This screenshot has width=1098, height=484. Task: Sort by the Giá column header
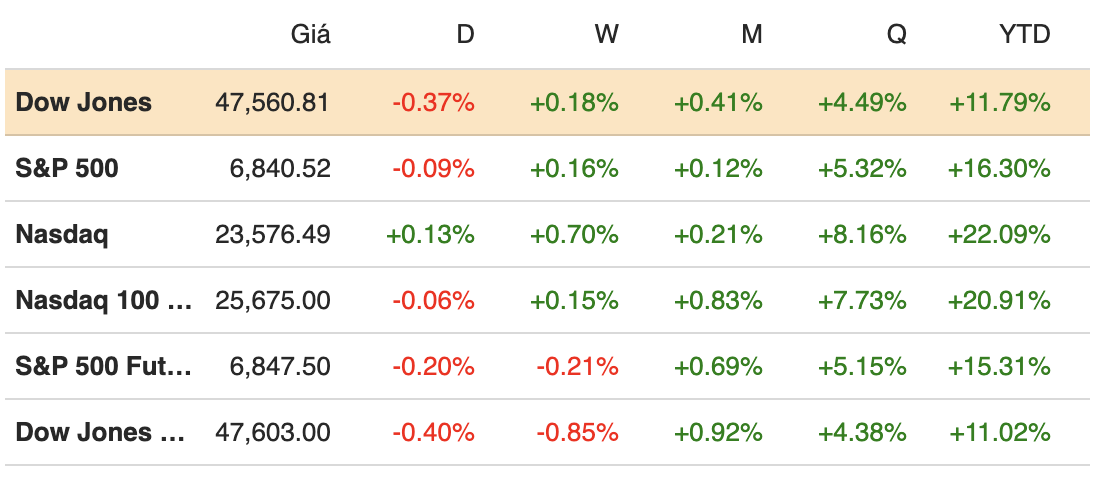[x=310, y=35]
